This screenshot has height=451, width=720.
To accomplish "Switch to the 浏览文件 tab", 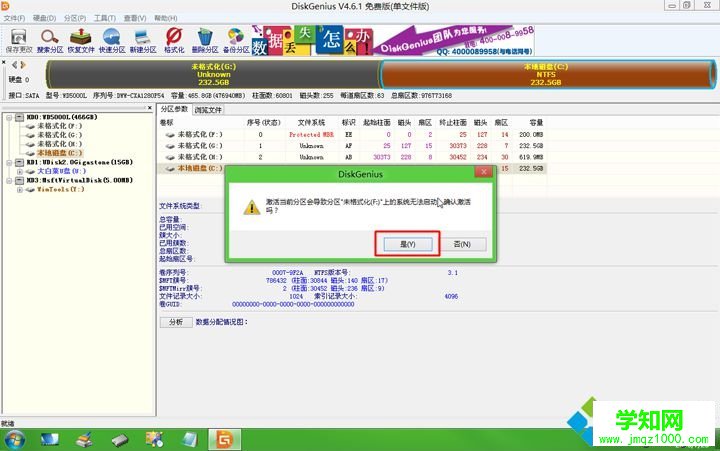I will 208,110.
